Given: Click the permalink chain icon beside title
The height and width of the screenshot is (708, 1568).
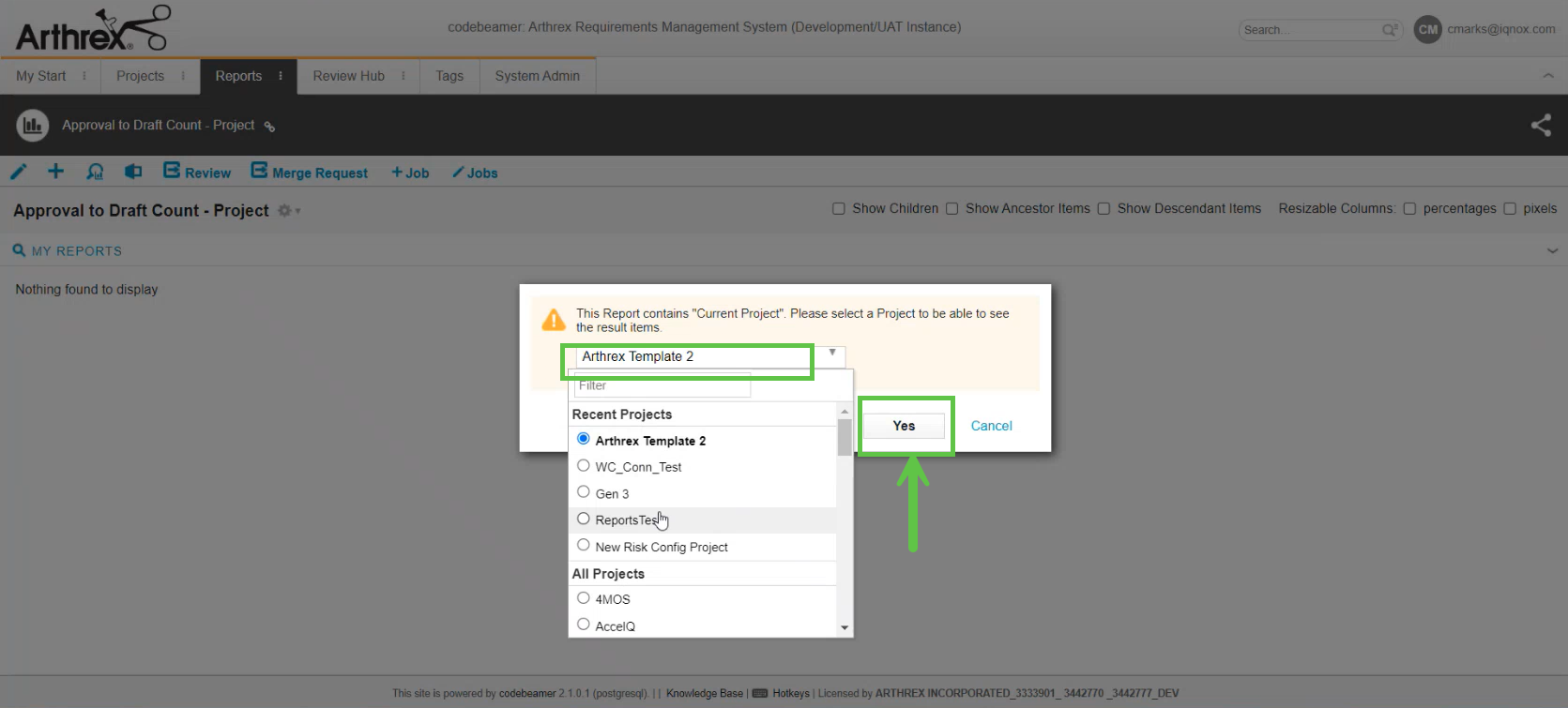Looking at the screenshot, I should [x=269, y=127].
